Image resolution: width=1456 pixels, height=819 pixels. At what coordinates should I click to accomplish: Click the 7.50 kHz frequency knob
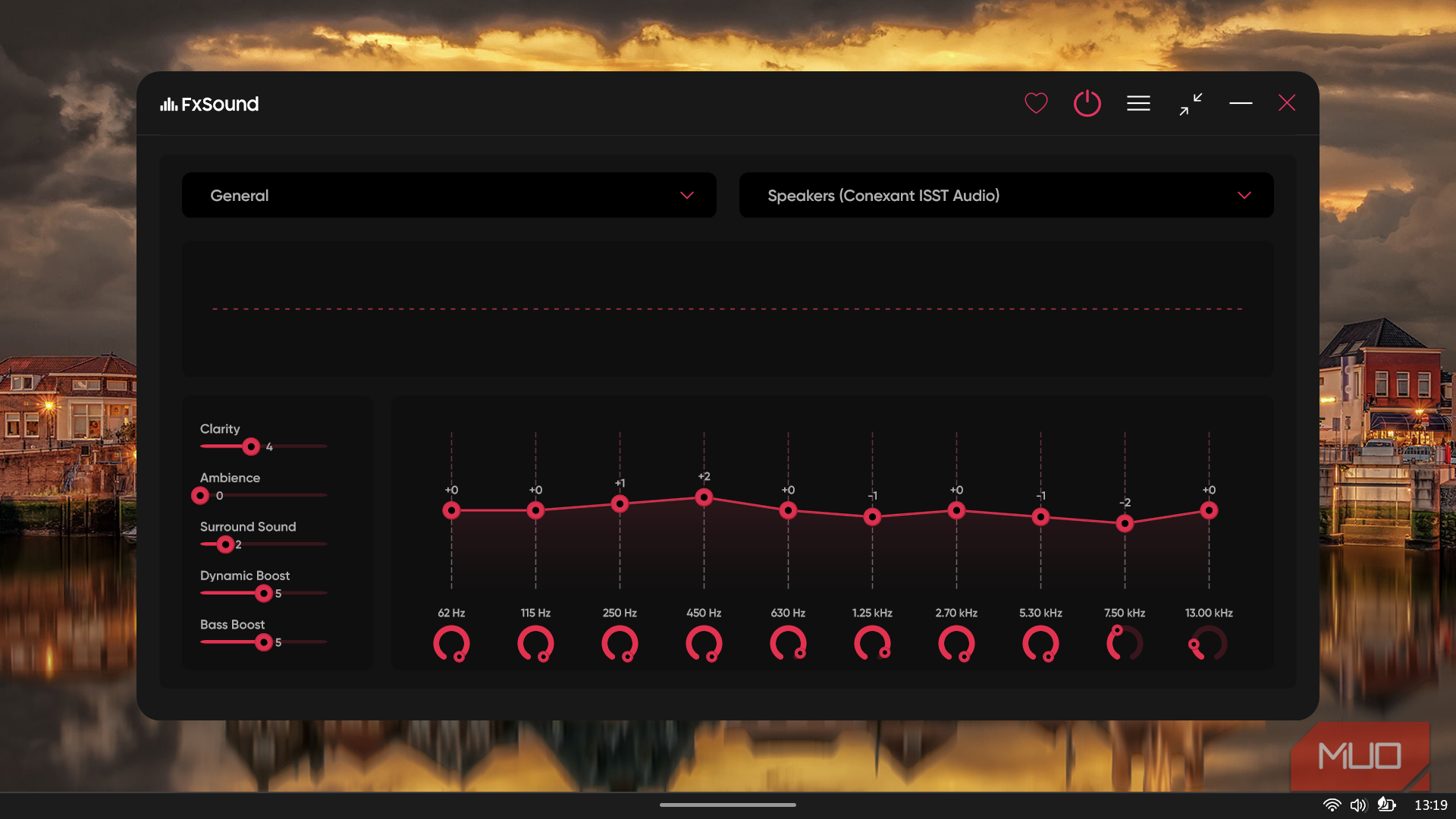pos(1125,644)
